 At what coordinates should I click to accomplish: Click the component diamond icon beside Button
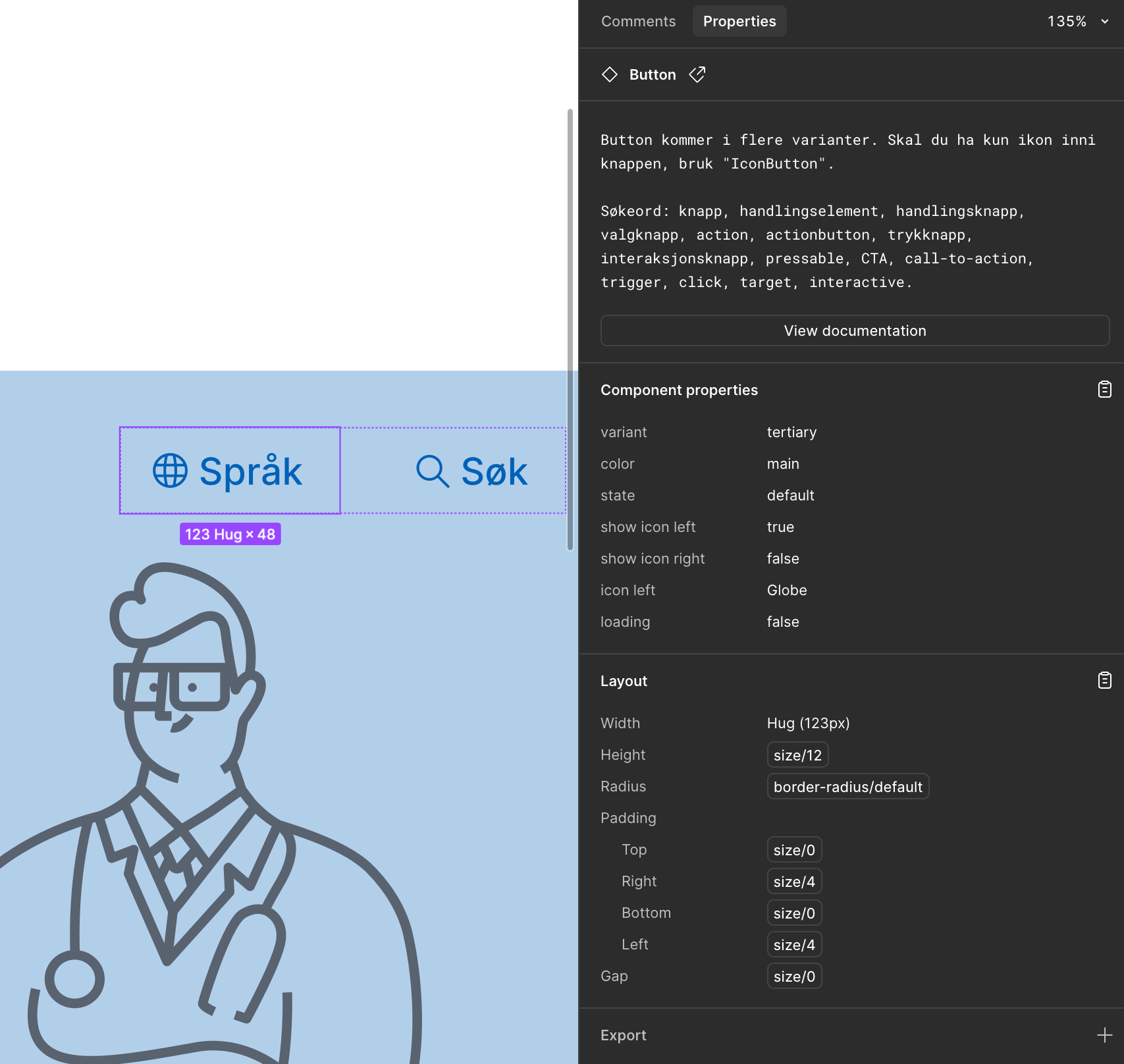[x=609, y=74]
